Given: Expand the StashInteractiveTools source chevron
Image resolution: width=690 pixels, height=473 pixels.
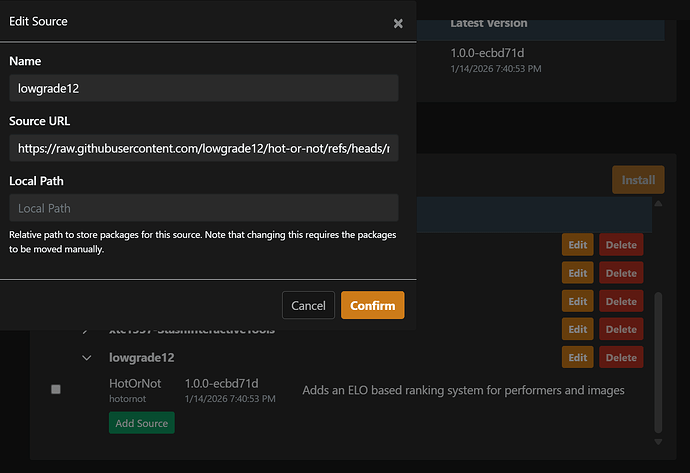Looking at the screenshot, I should (x=86, y=330).
